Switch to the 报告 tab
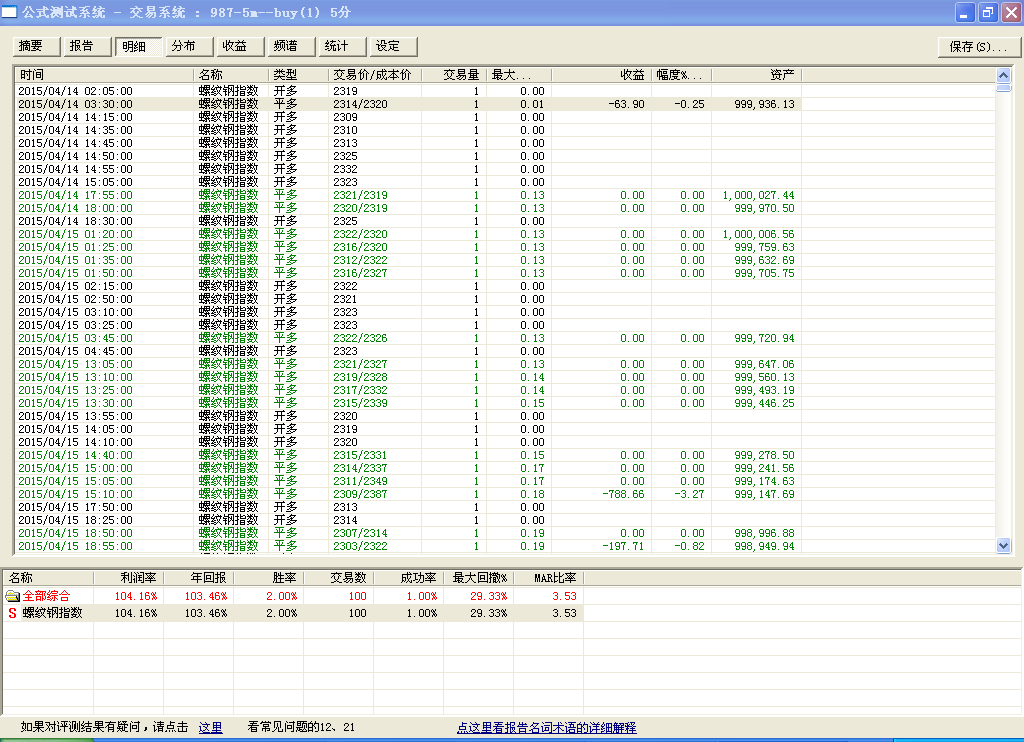 pos(88,46)
